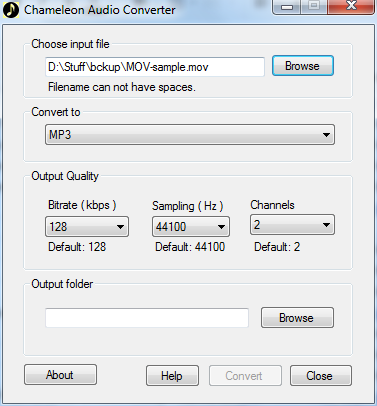The width and height of the screenshot is (377, 406).
Task: Click the disabled maximize window button
Action: [x=314, y=7]
